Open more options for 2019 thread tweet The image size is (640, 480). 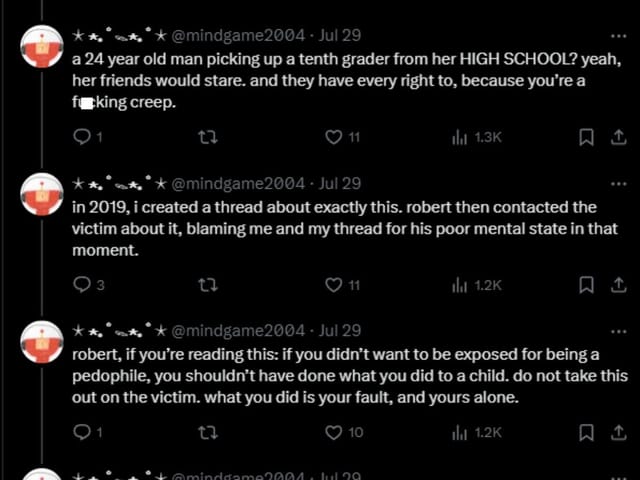pyautogui.click(x=618, y=184)
